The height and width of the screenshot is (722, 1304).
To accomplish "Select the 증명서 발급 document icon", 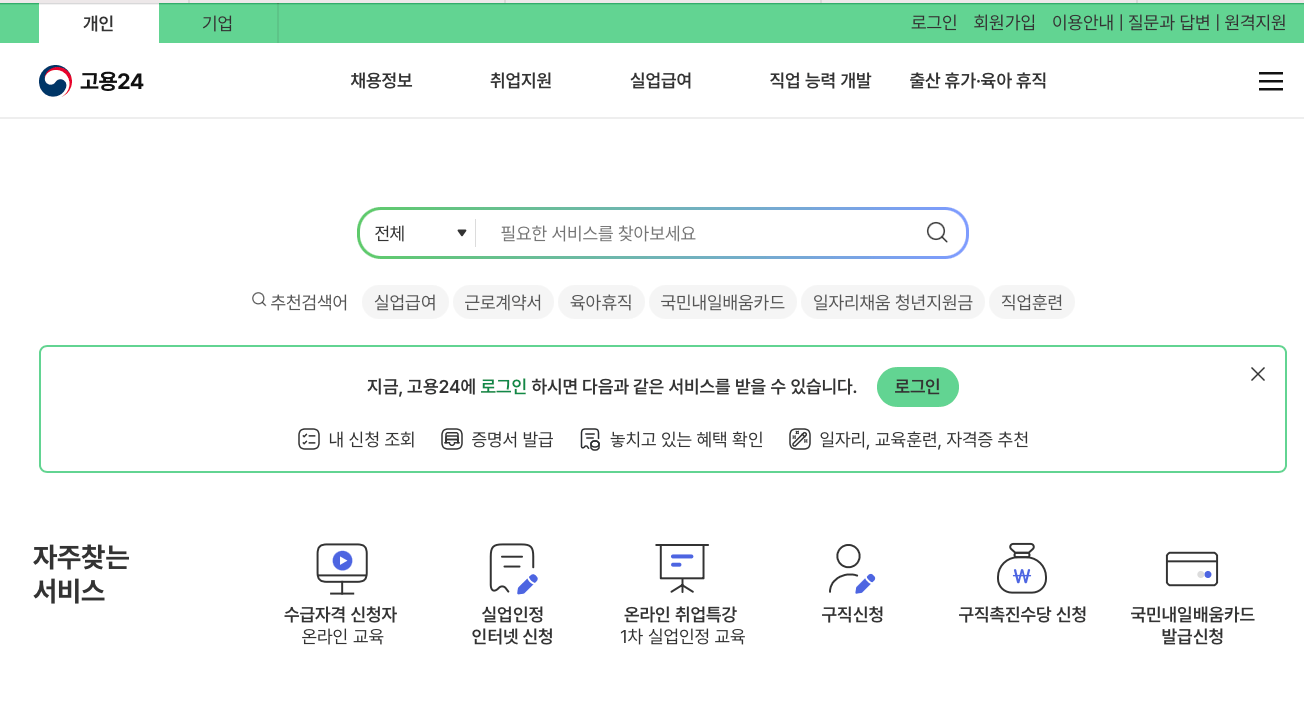I will [451, 439].
